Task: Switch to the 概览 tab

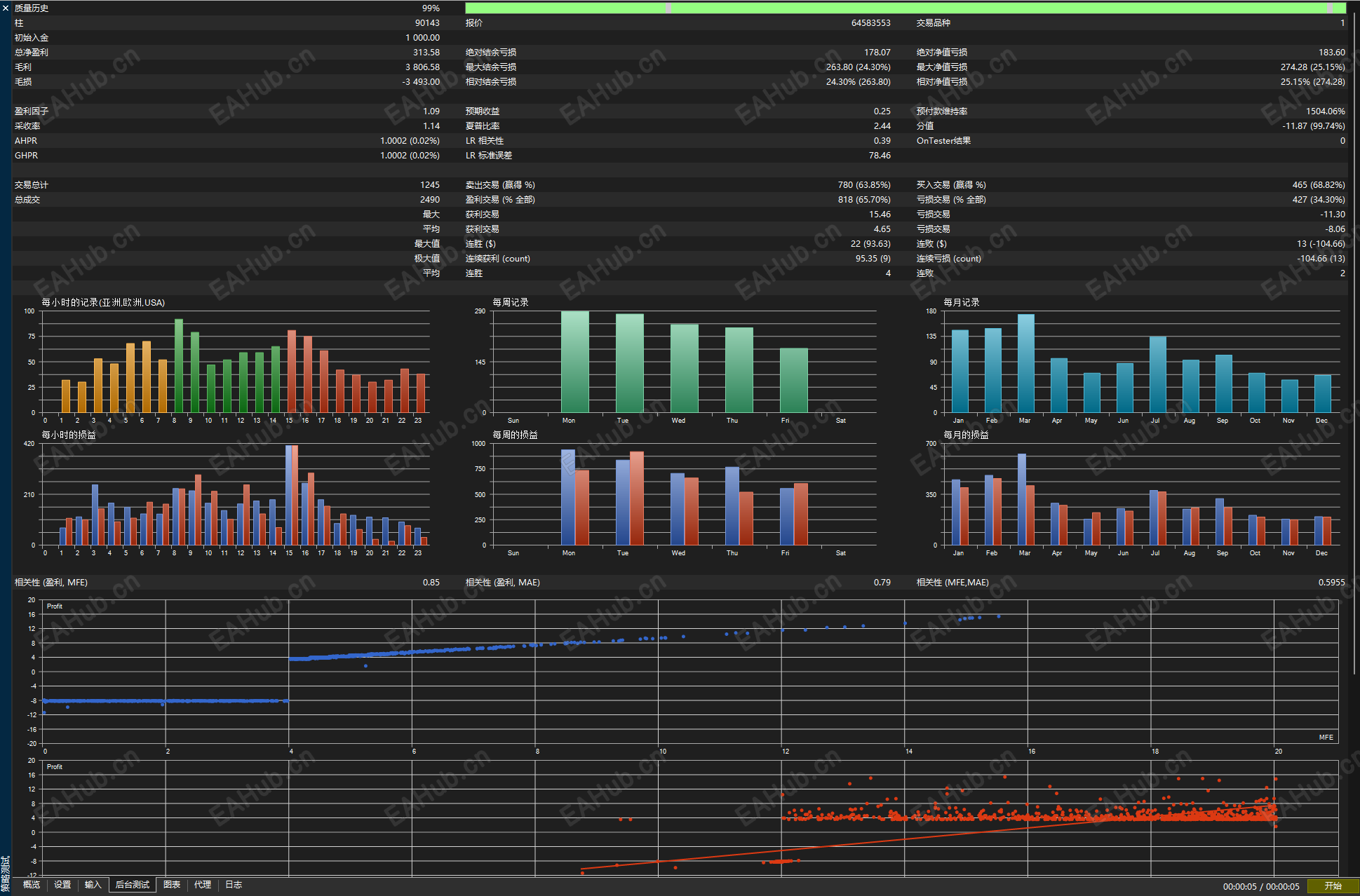Action: [x=32, y=885]
